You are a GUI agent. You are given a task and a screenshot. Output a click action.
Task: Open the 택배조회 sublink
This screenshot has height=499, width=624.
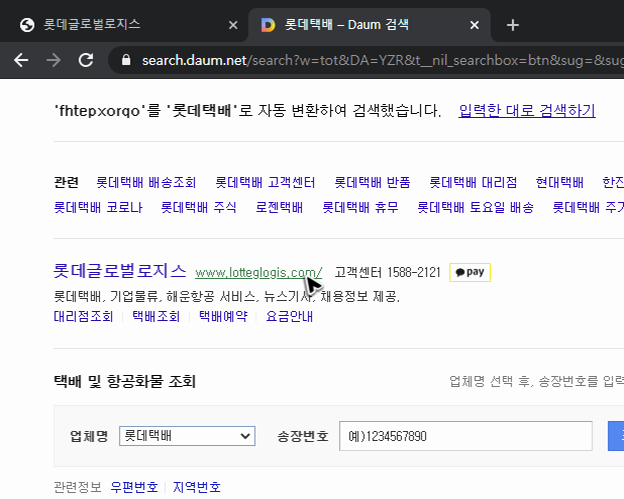click(x=156, y=316)
